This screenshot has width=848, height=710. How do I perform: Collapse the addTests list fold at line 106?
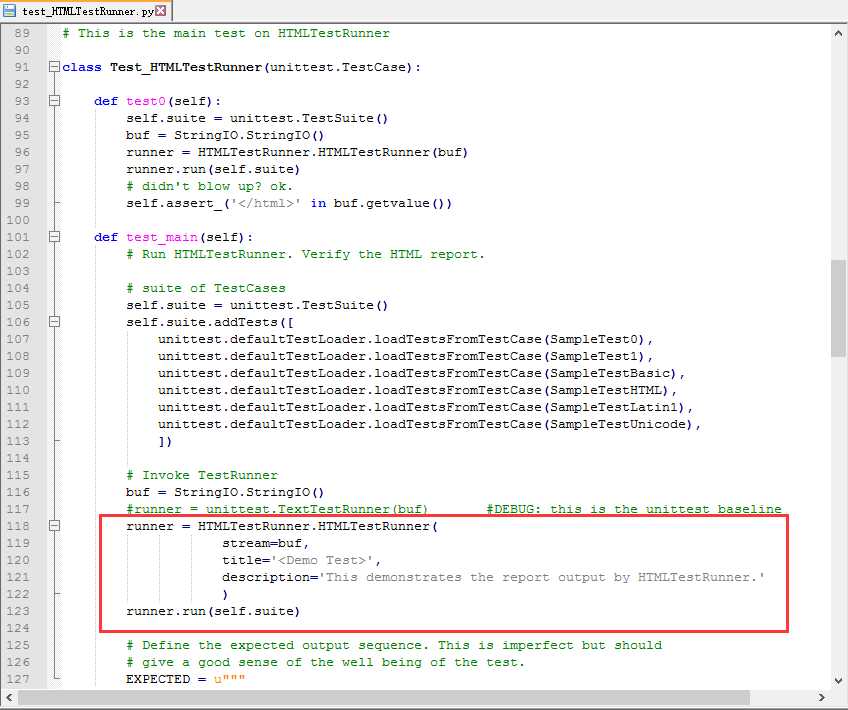coord(54,322)
